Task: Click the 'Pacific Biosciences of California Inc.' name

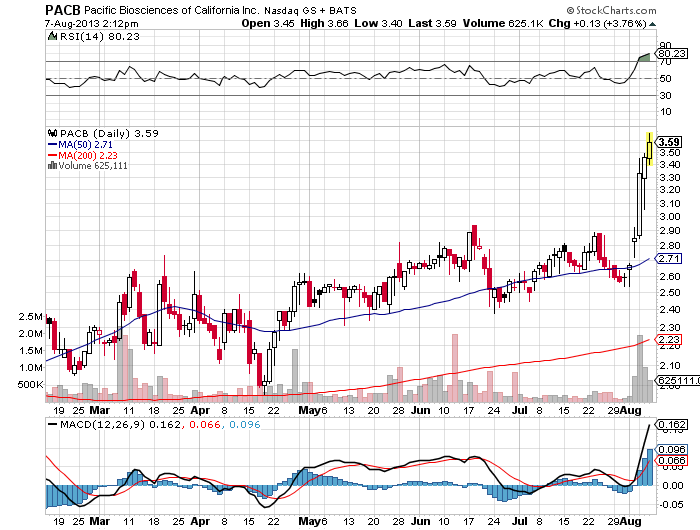Action: coord(171,10)
